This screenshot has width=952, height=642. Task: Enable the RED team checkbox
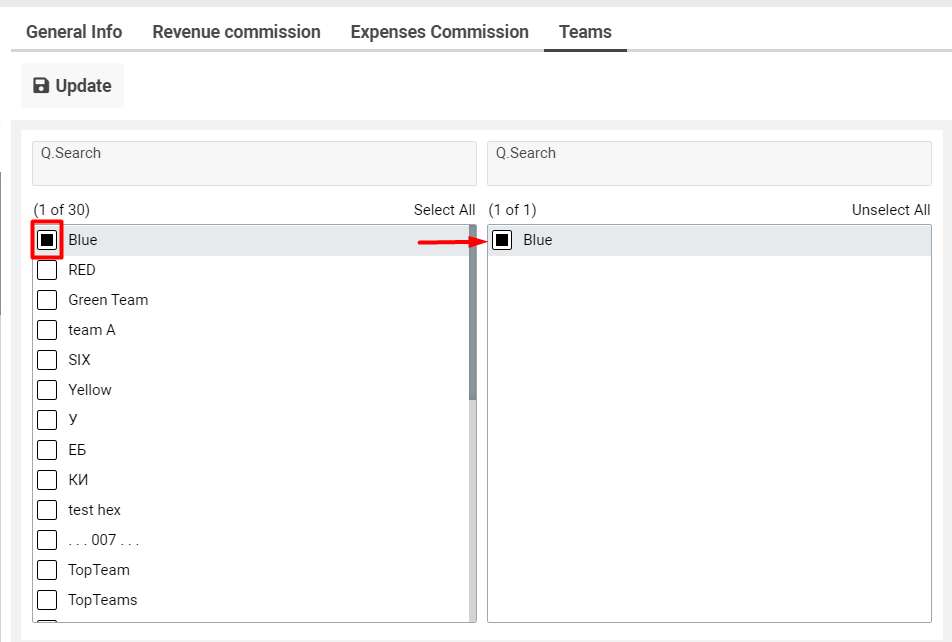47,269
